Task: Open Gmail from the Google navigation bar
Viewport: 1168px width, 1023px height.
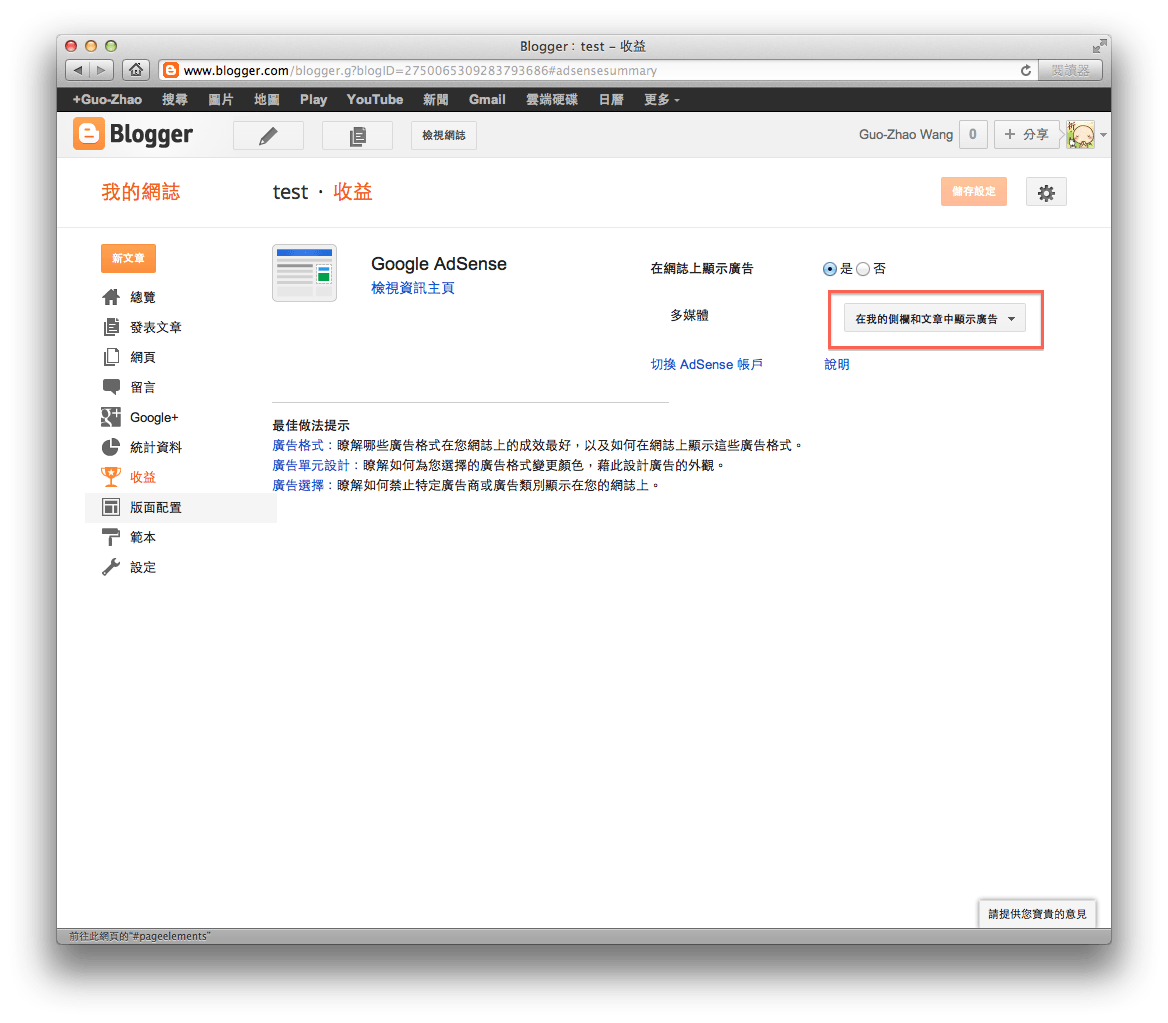Action: point(487,99)
